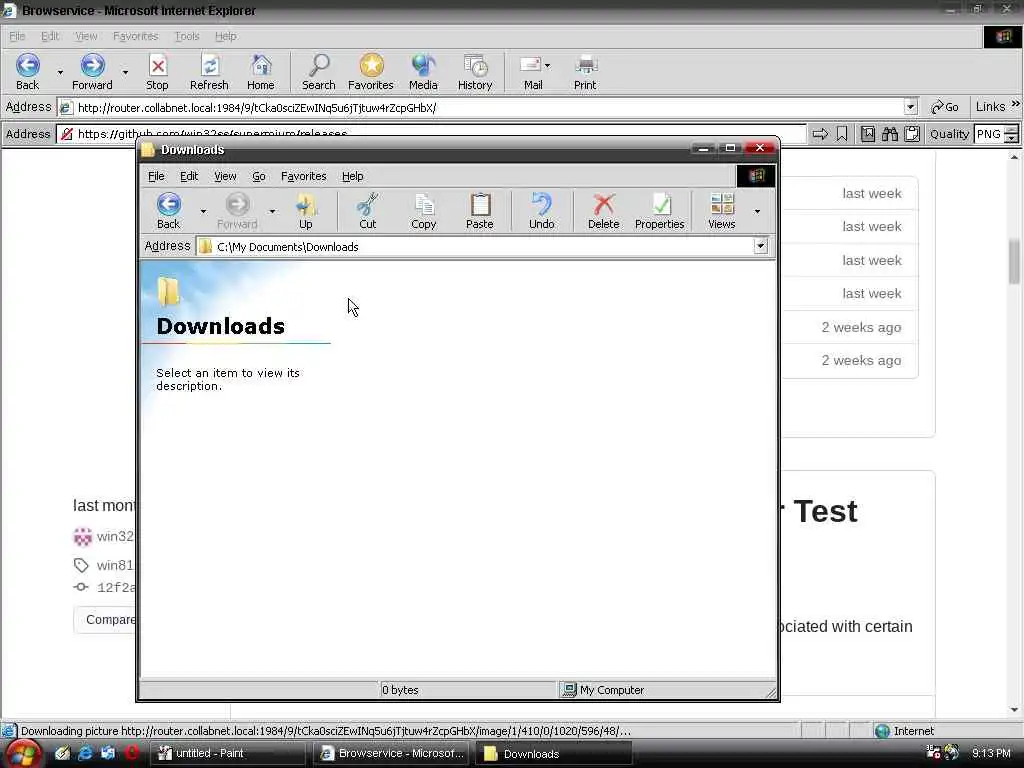Click the Go button beside address bar
Screen dimensions: 1024x768
[945, 107]
